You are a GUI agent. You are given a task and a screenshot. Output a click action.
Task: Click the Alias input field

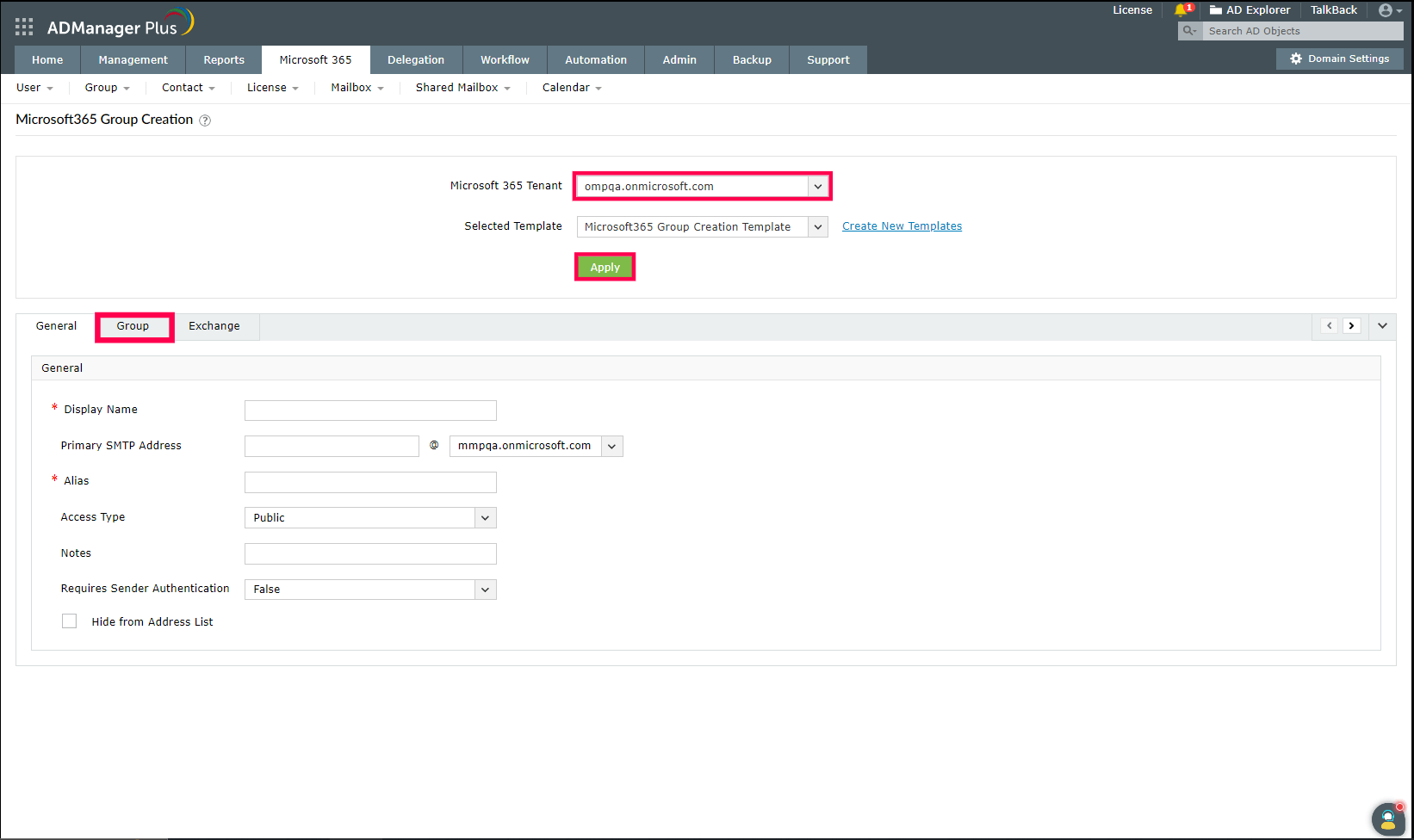pos(371,482)
